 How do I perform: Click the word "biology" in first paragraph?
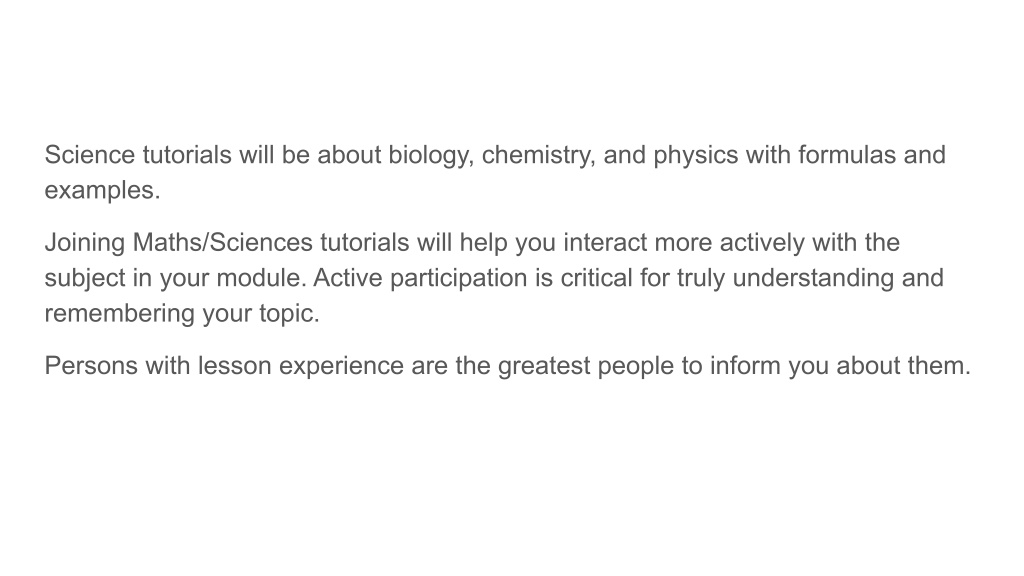point(428,157)
